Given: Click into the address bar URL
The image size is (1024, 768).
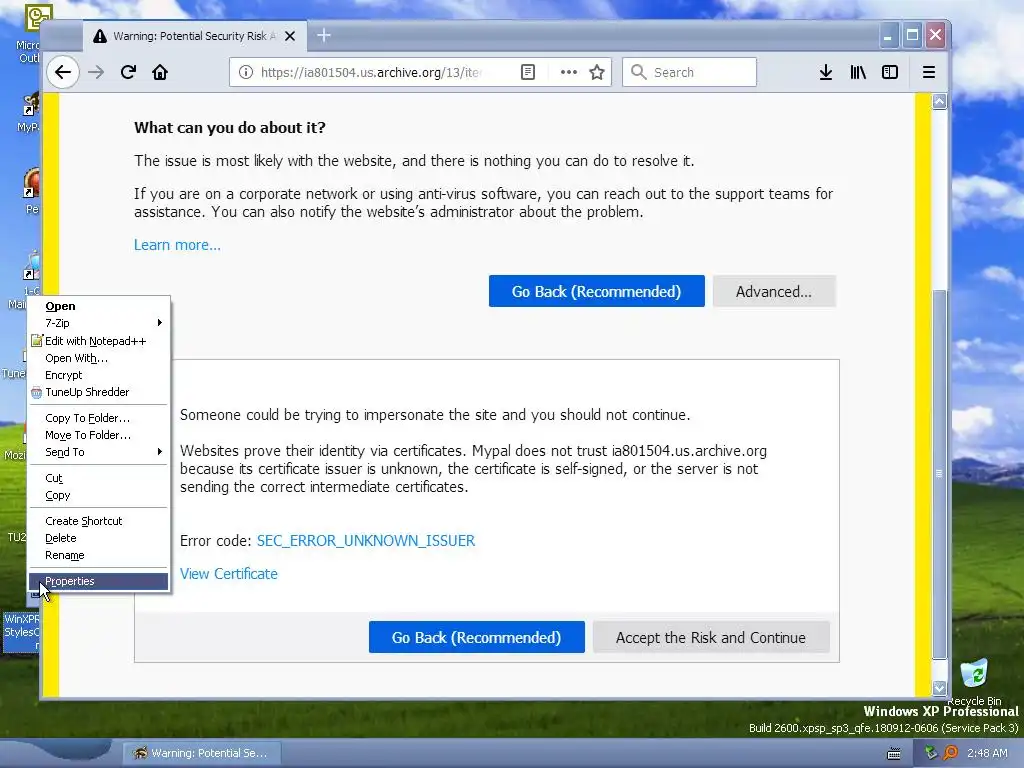Looking at the screenshot, I should coord(371,72).
